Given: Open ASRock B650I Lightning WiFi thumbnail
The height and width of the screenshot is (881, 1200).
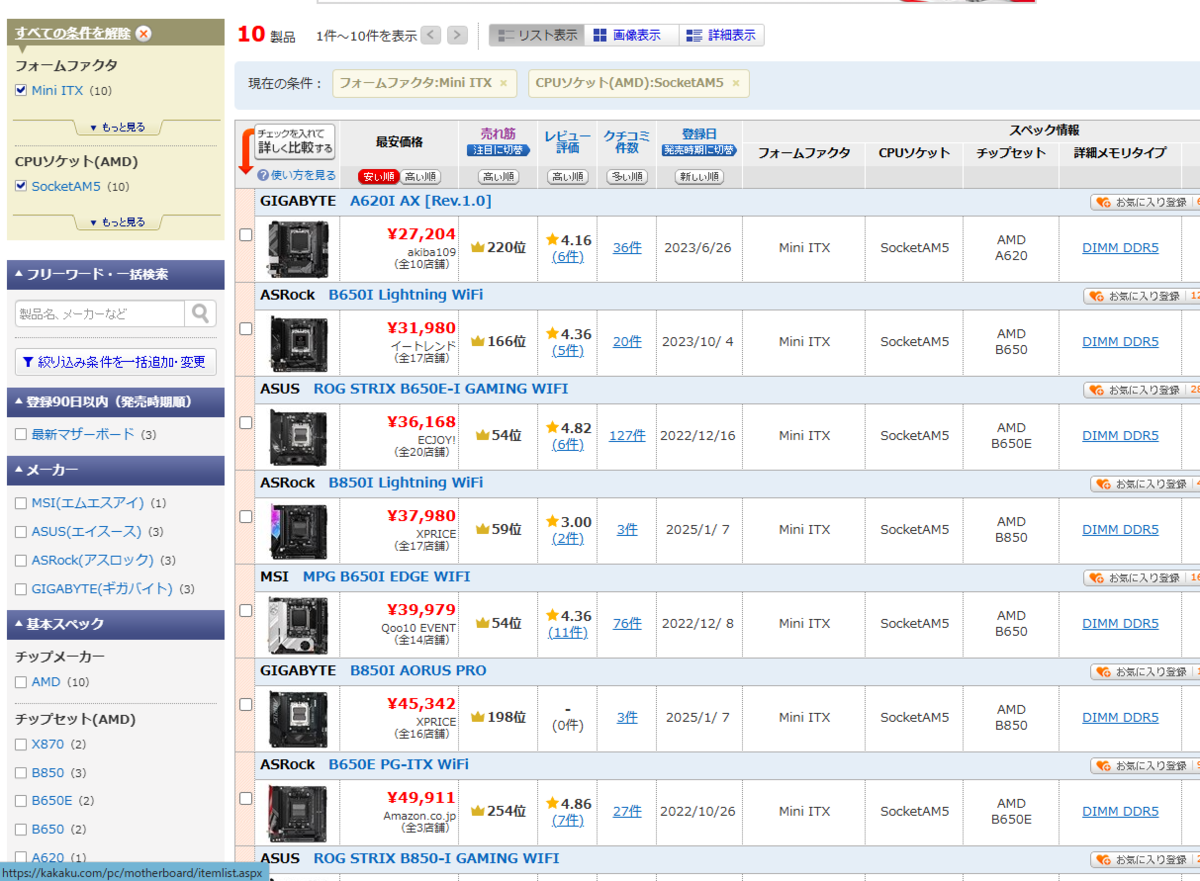Looking at the screenshot, I should 298,343.
